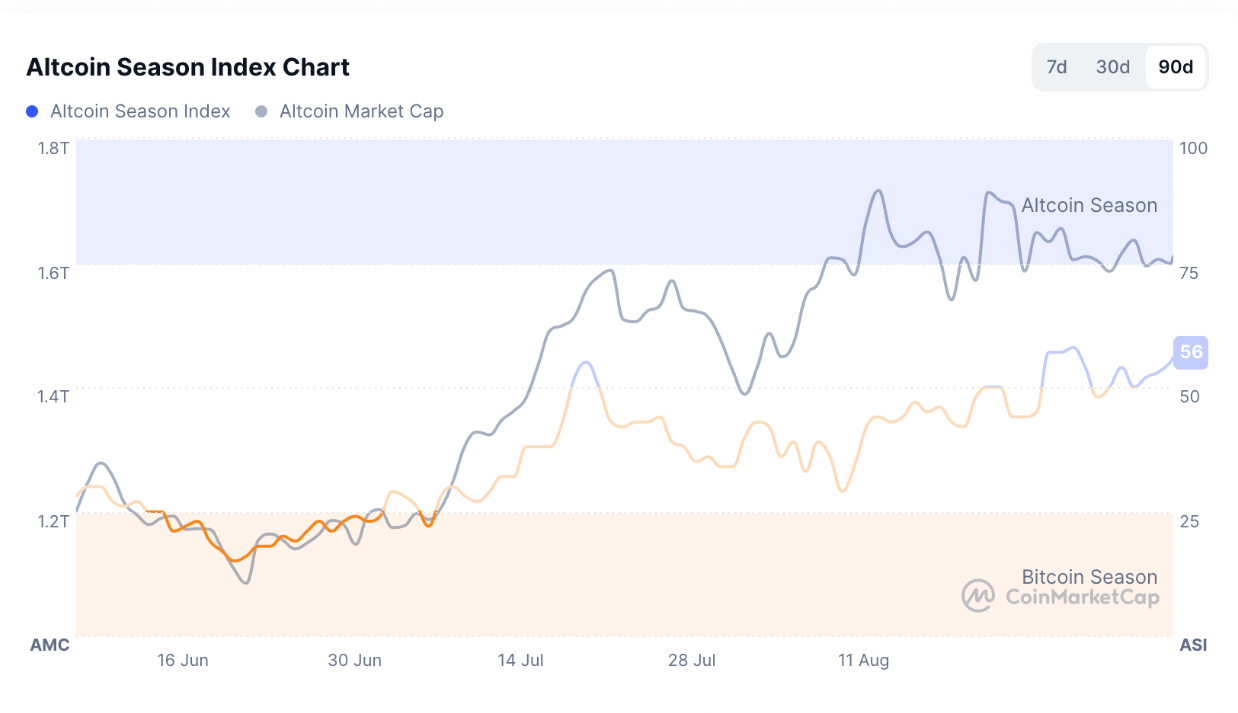This screenshot has width=1238, height=713.
Task: Click the 14 Jul date marker on timeline
Action: [x=521, y=660]
